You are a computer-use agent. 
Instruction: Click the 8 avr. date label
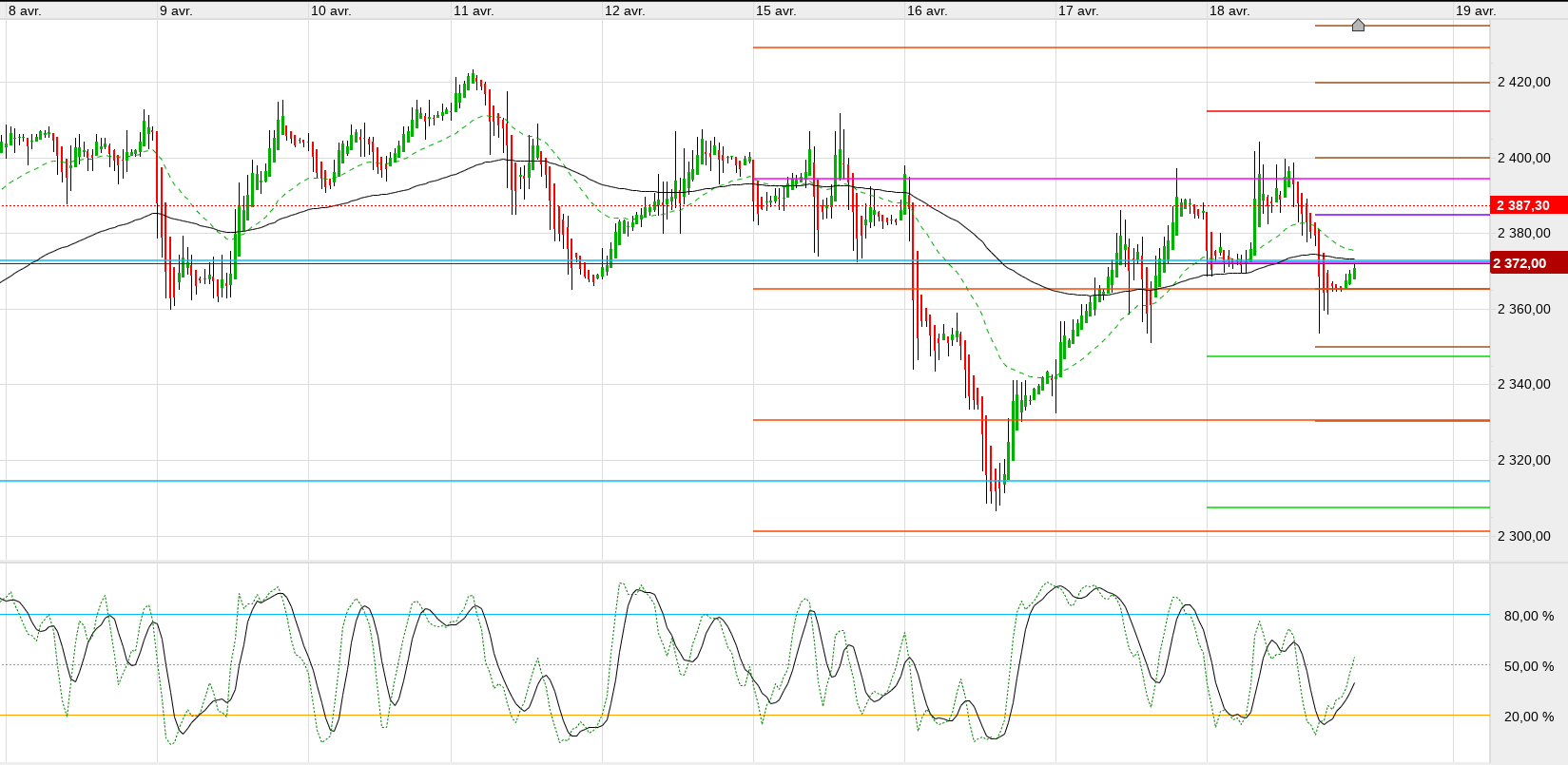tap(25, 10)
